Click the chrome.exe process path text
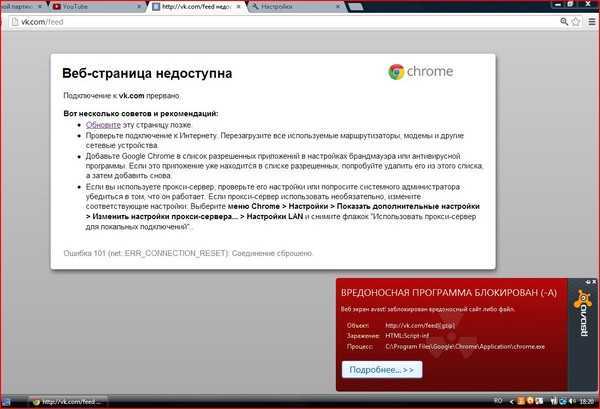The image size is (600, 409). click(x=465, y=347)
